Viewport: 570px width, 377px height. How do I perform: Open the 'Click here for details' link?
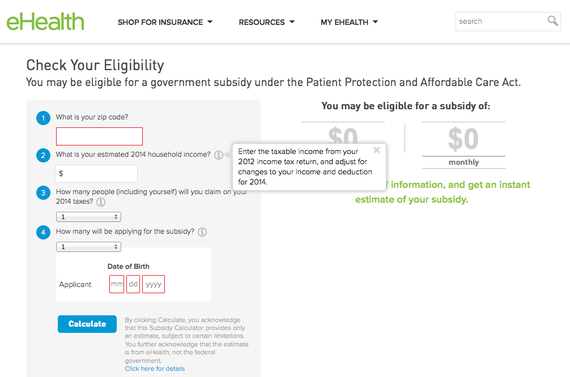(154, 369)
